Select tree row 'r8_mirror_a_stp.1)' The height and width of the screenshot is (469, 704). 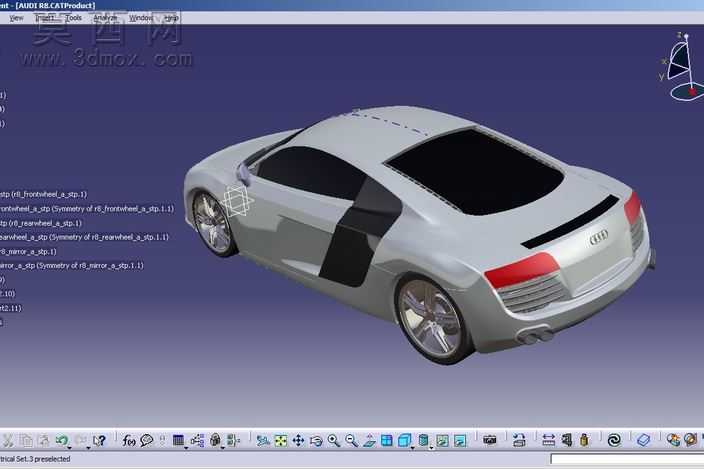coord(28,251)
